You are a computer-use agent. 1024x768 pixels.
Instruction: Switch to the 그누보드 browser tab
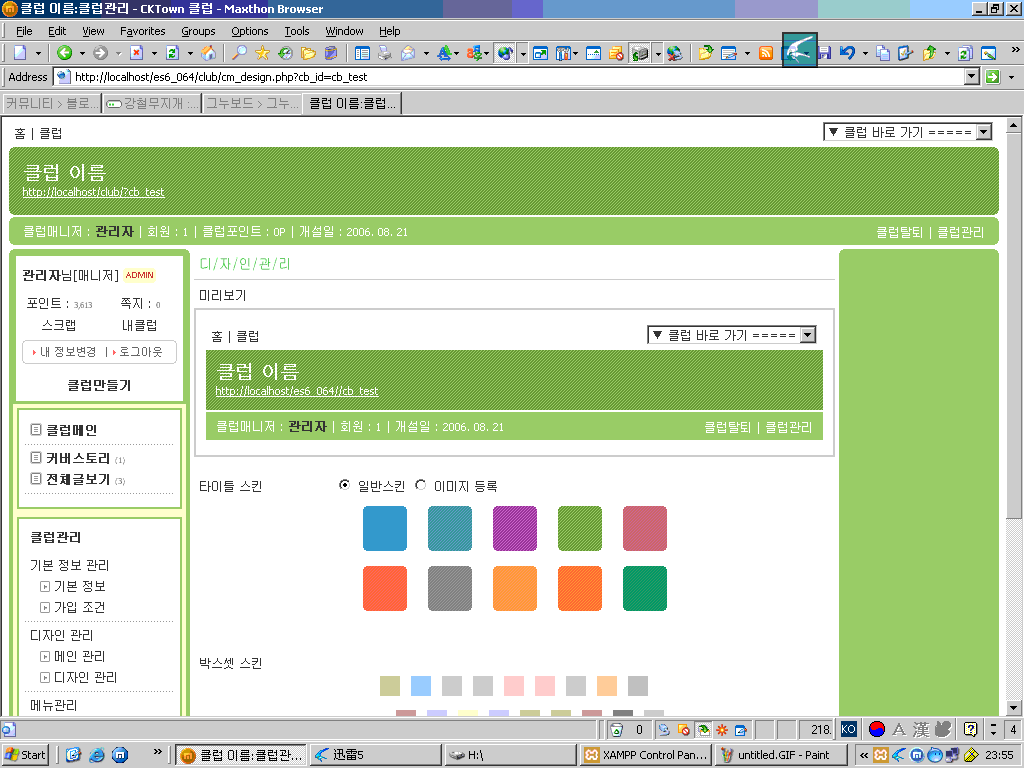pos(251,103)
